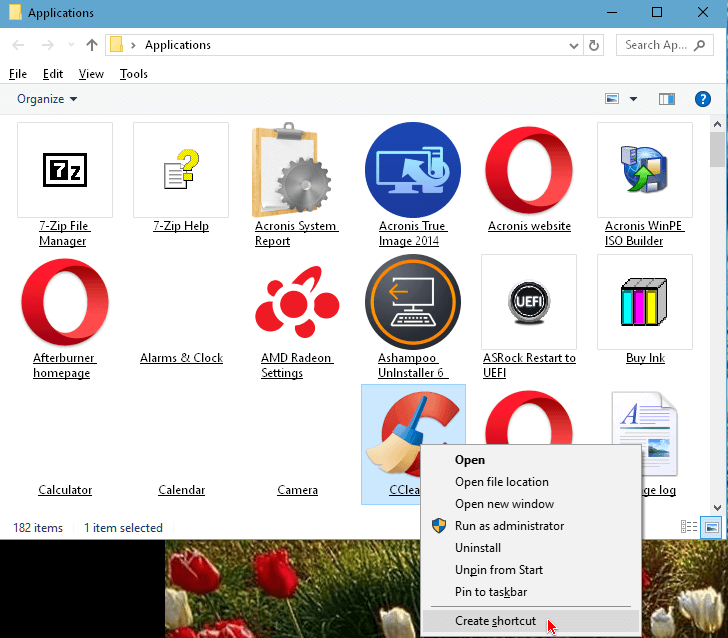Select the Acronis WinPE ISO Builder icon
This screenshot has width=728, height=638.
(645, 170)
